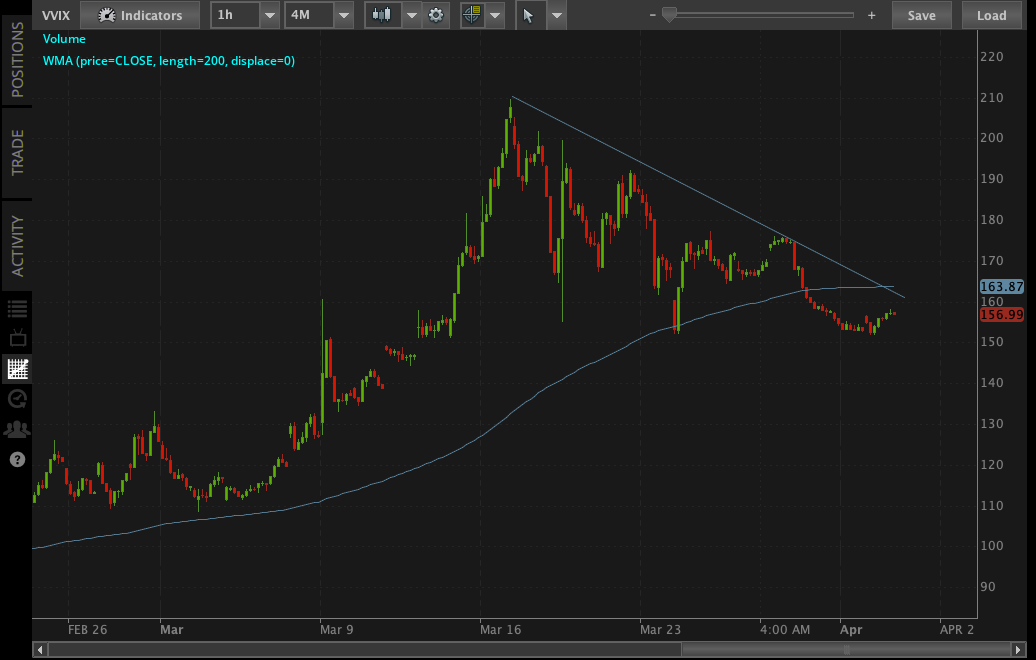Open the clock history icon in sidebar
1036x660 pixels.
pos(17,398)
